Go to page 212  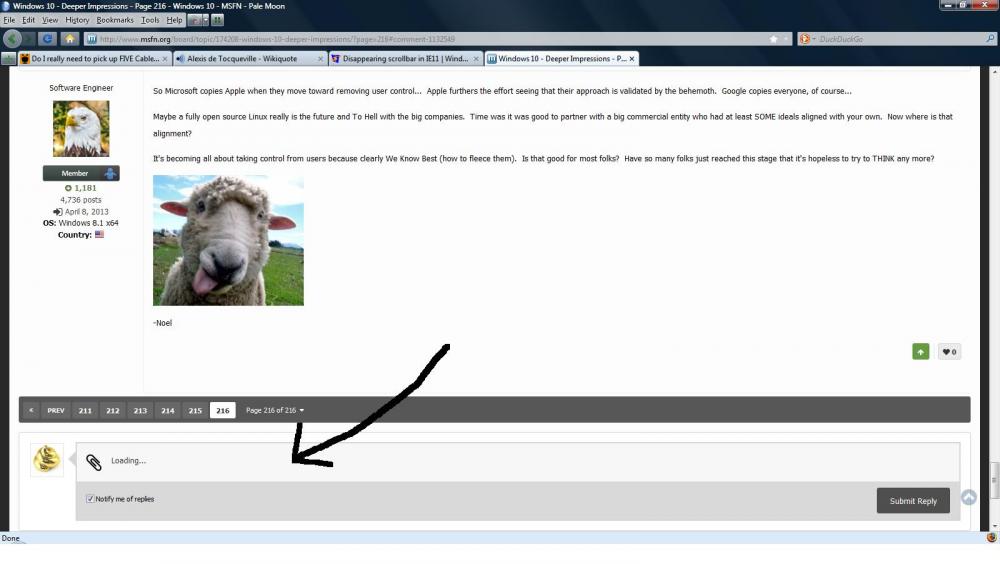(x=113, y=410)
